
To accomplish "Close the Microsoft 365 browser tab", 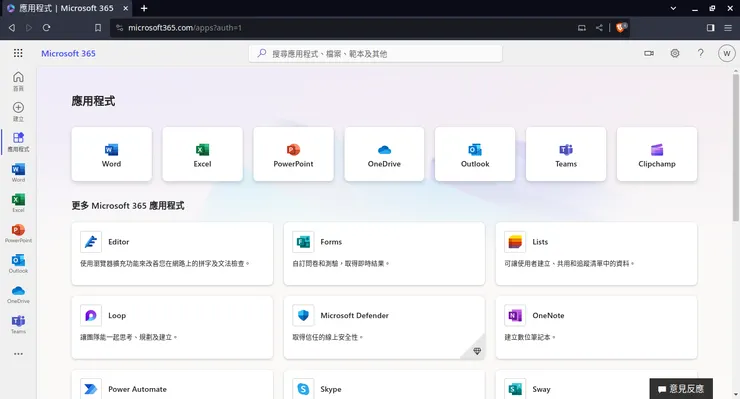I will (x=125, y=8).
